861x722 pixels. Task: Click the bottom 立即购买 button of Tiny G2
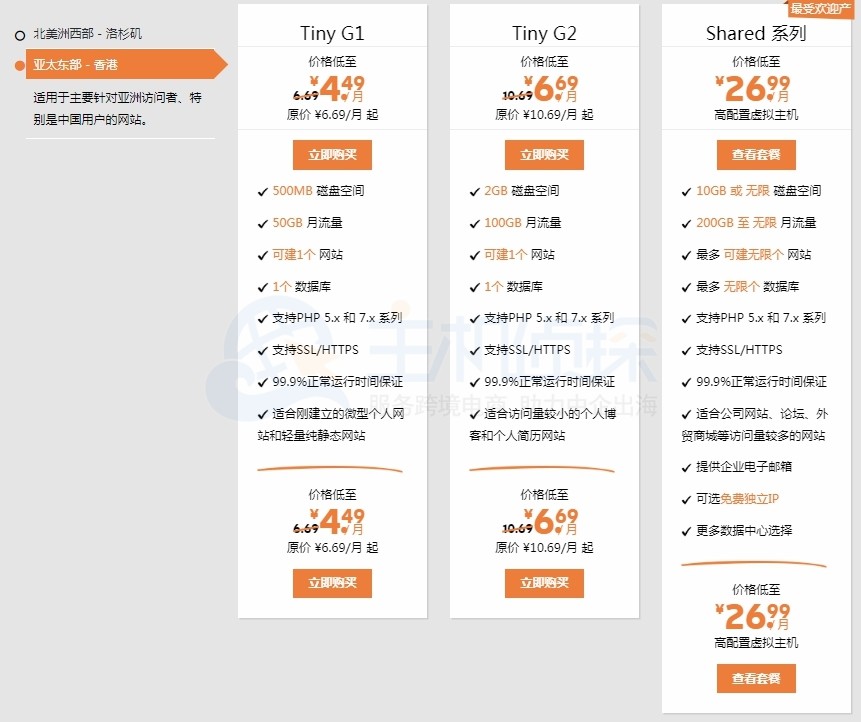pyautogui.click(x=544, y=583)
